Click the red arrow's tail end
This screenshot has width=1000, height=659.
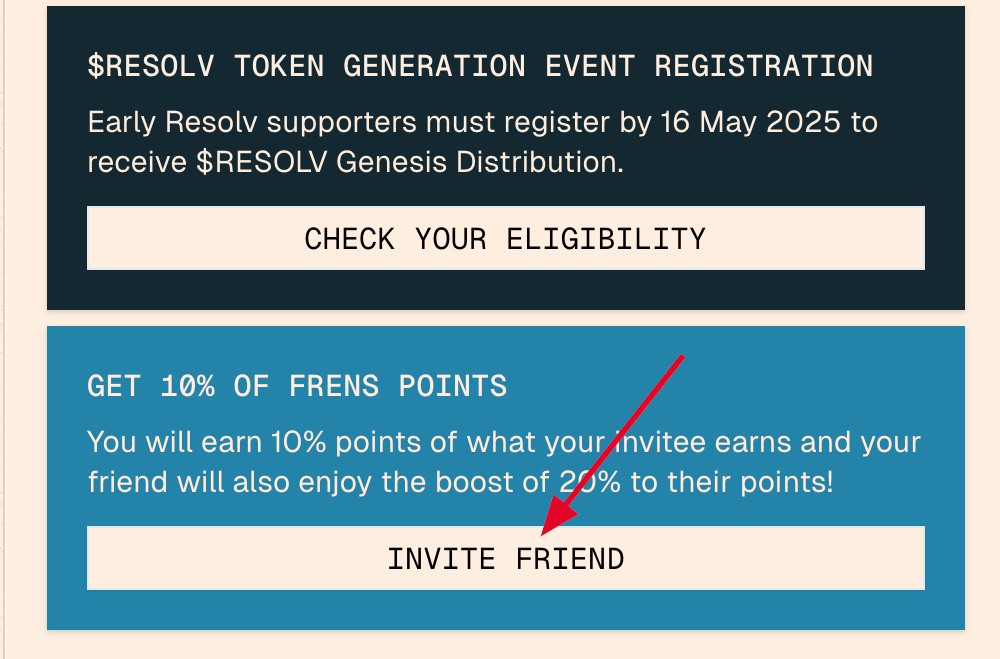(x=681, y=357)
